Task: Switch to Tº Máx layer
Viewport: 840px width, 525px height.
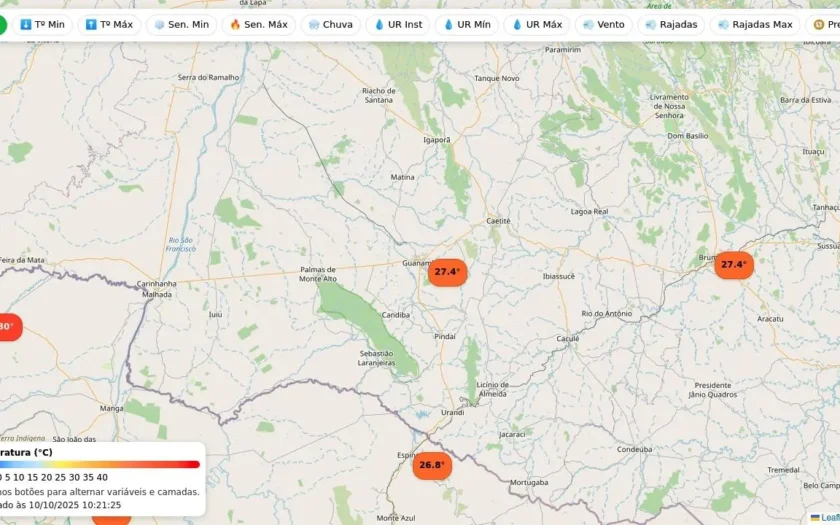Action: click(109, 25)
